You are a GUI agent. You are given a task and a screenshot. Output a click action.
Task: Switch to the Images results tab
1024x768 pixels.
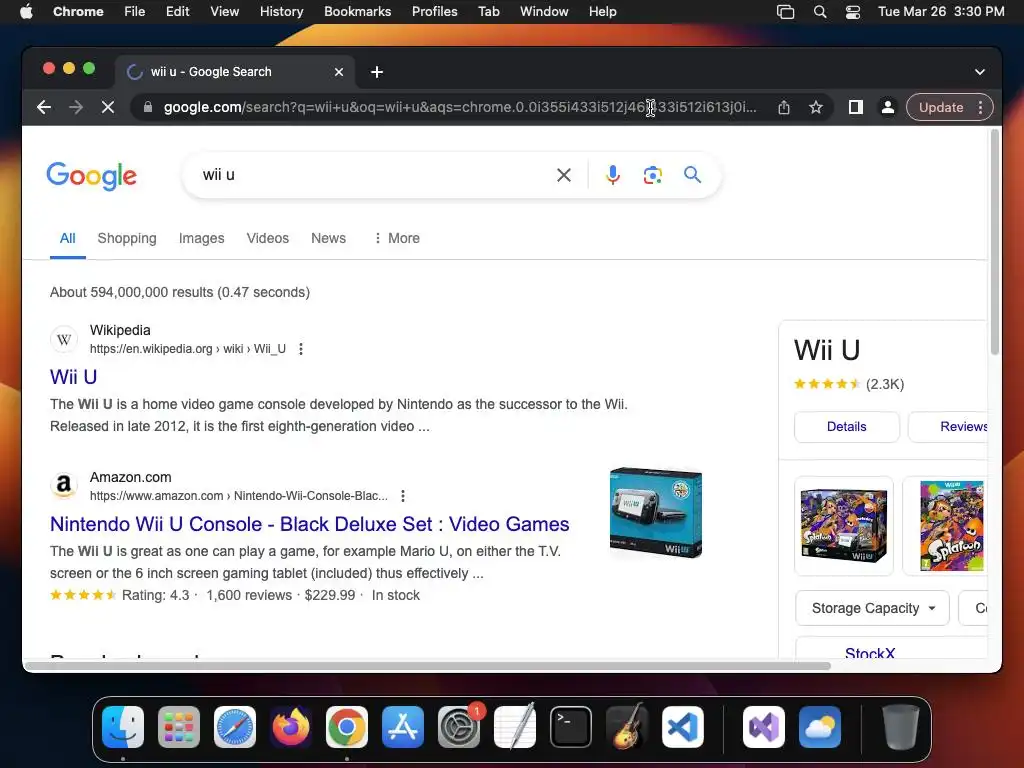click(x=201, y=238)
